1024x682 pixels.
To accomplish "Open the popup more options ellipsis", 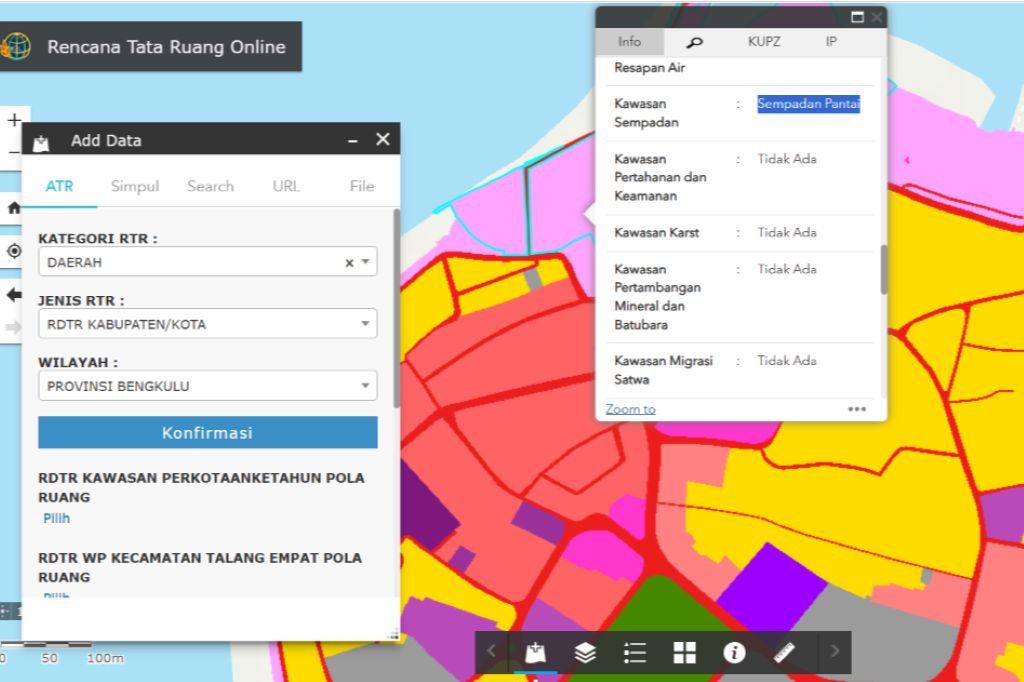I will (x=857, y=409).
